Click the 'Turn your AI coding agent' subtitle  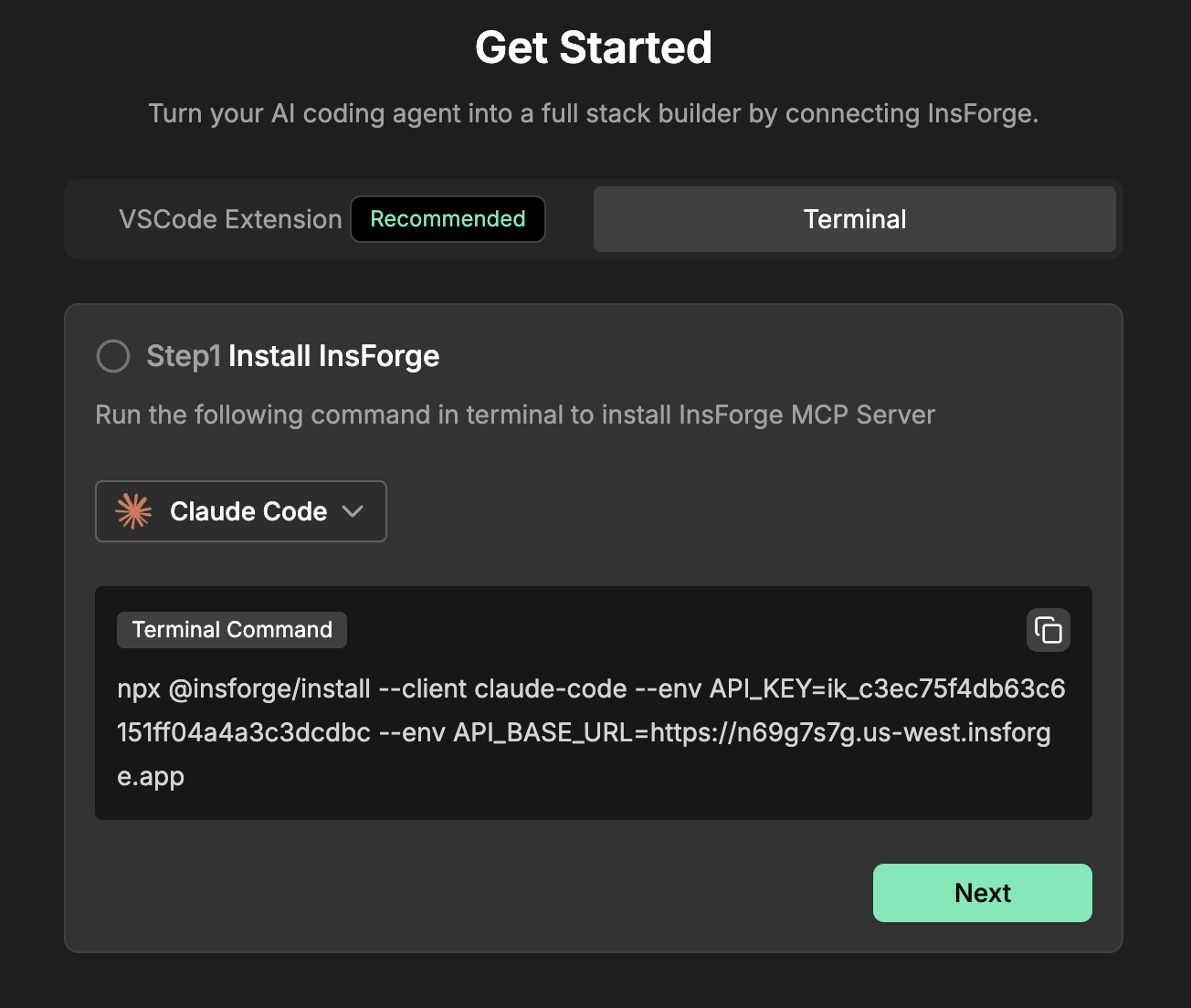594,114
